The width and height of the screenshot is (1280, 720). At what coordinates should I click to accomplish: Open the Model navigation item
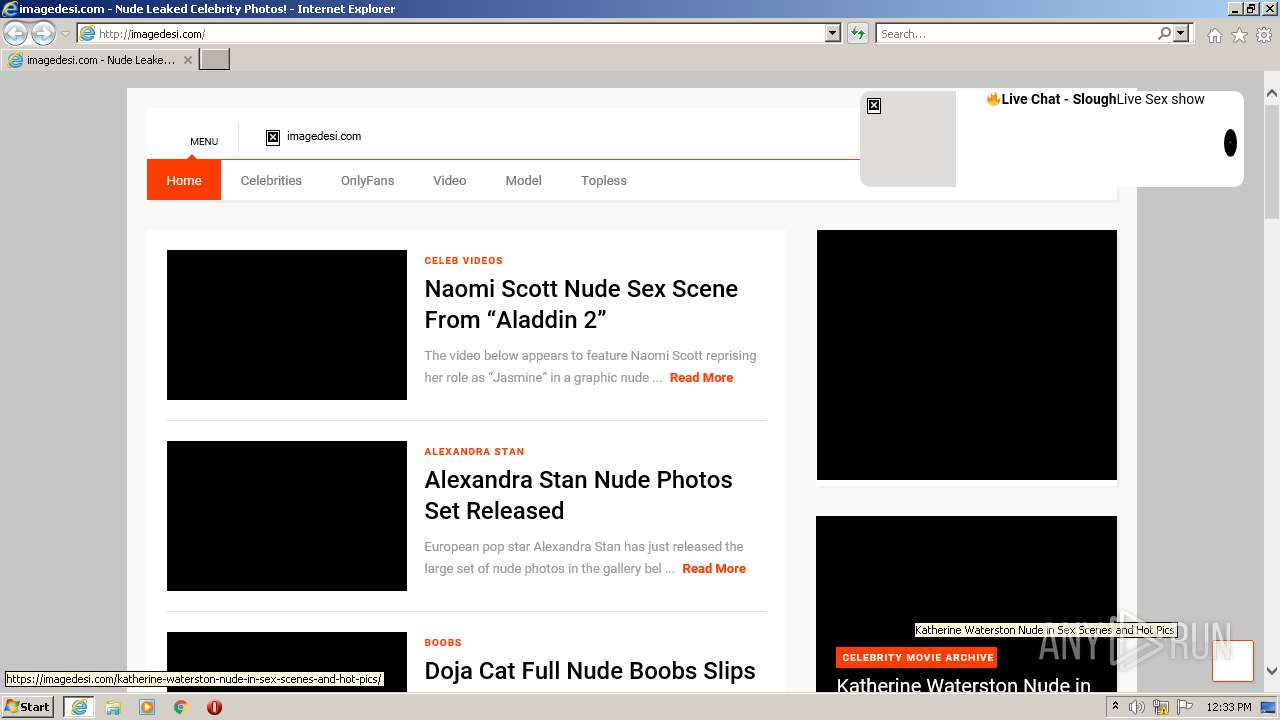point(523,180)
